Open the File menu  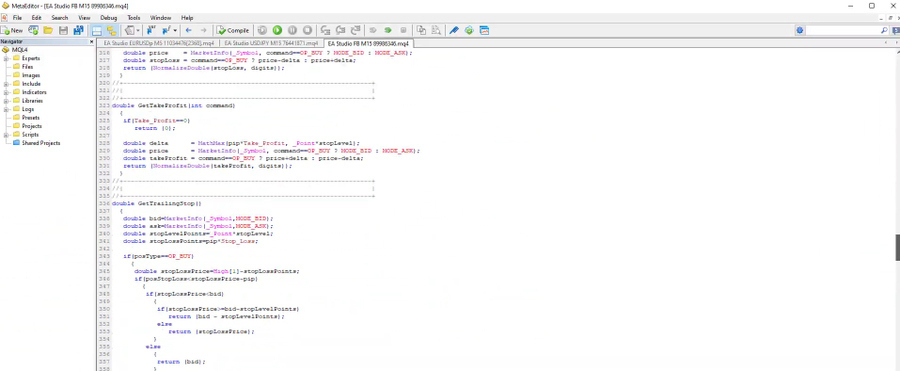17,18
